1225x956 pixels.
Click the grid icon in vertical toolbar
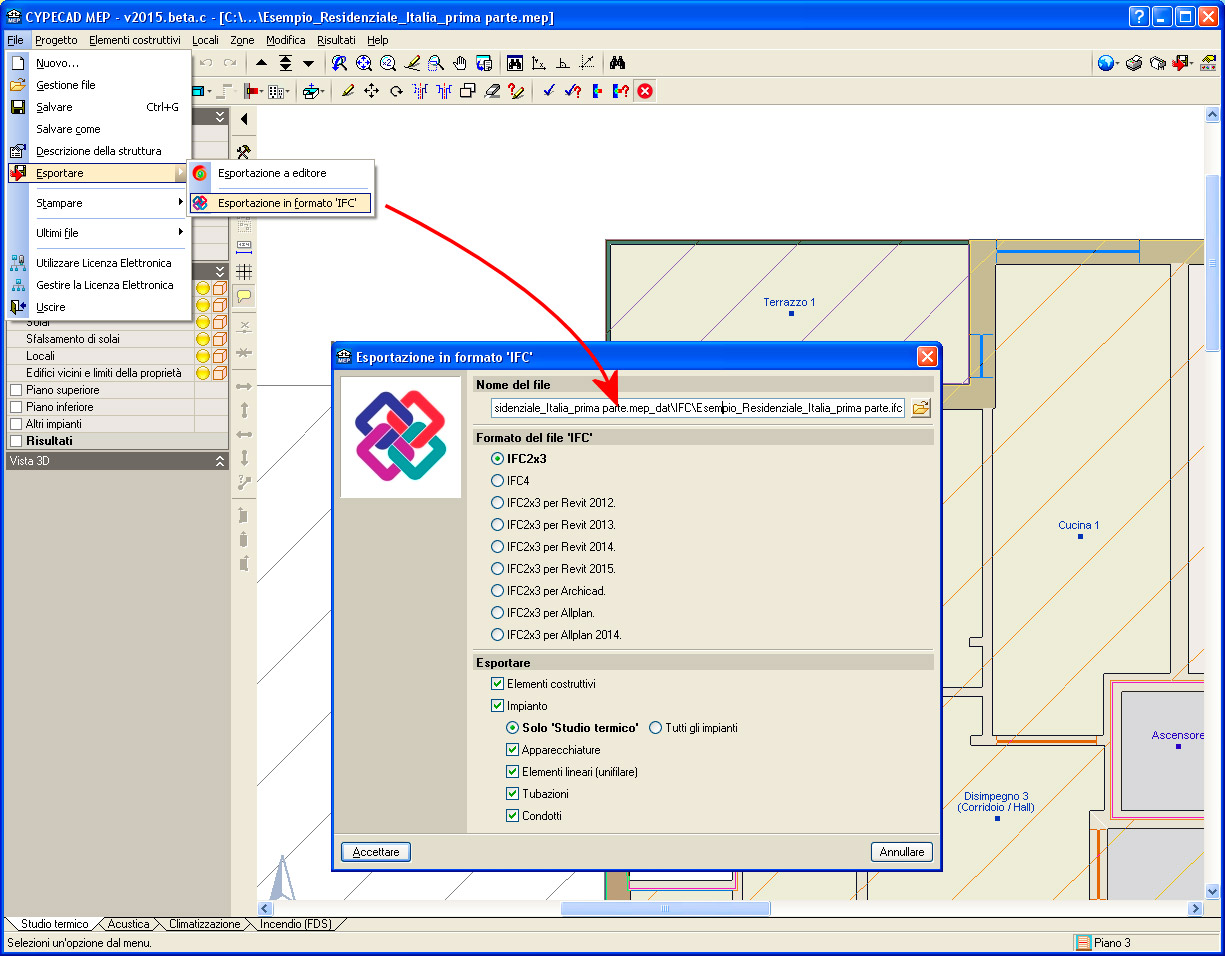point(244,271)
